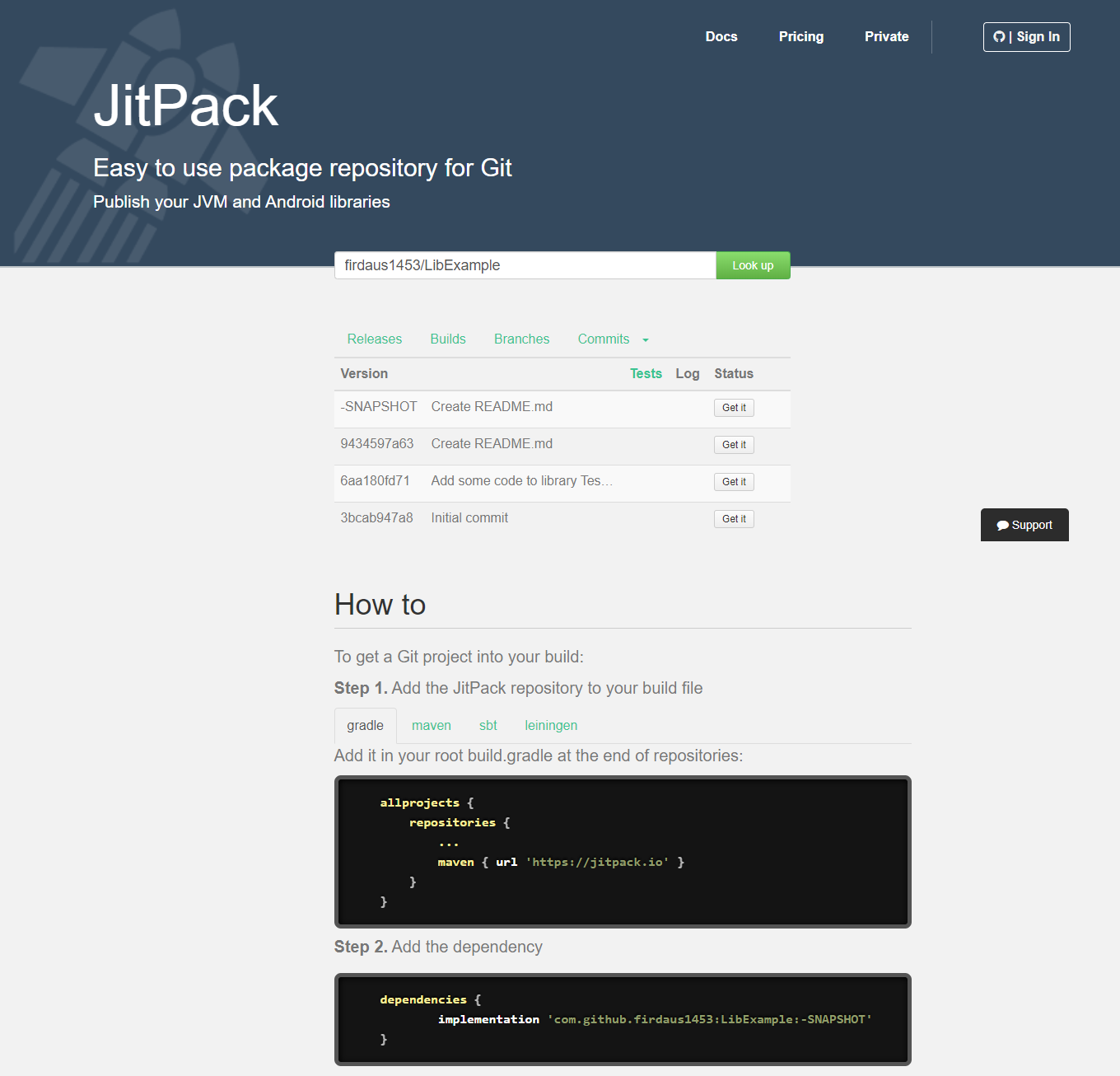
Task: Select the maven build instructions tab
Action: coord(432,725)
